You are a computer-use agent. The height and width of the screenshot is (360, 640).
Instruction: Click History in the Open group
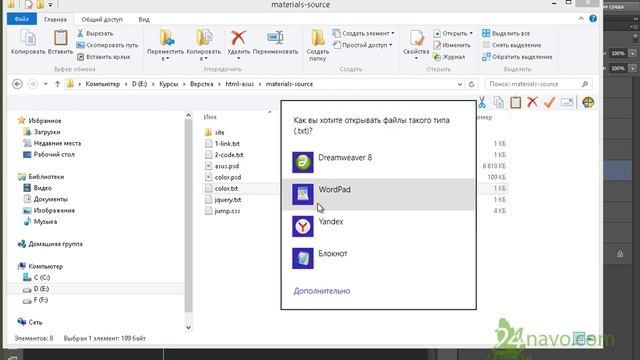[449, 57]
